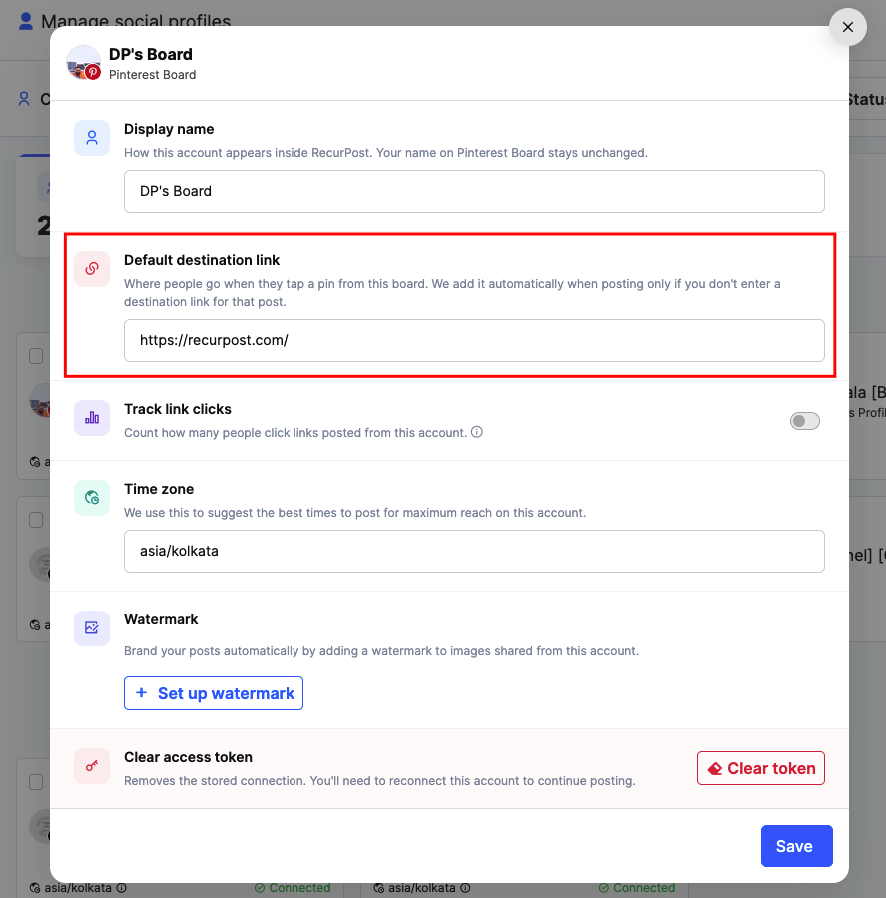The height and width of the screenshot is (898, 886).
Task: Click the Clear access token heading
Action: [188, 757]
